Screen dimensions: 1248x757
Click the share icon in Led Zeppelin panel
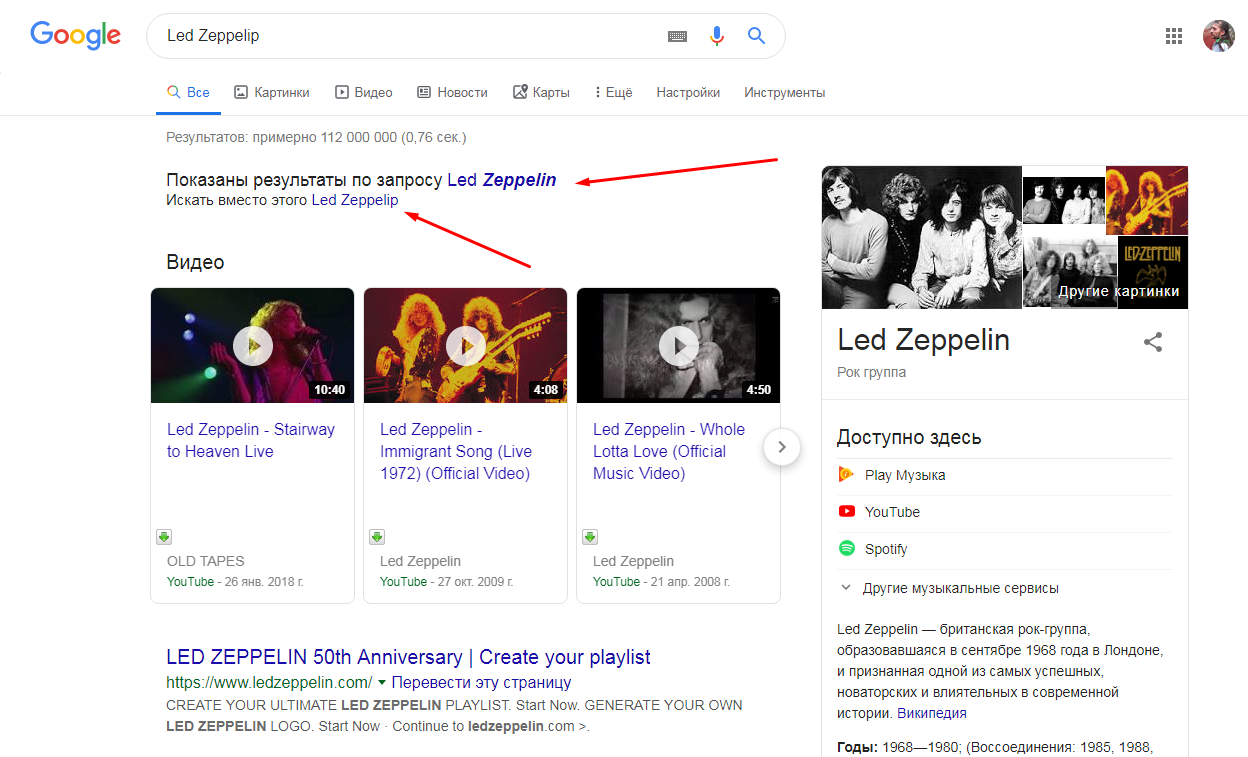click(1153, 342)
